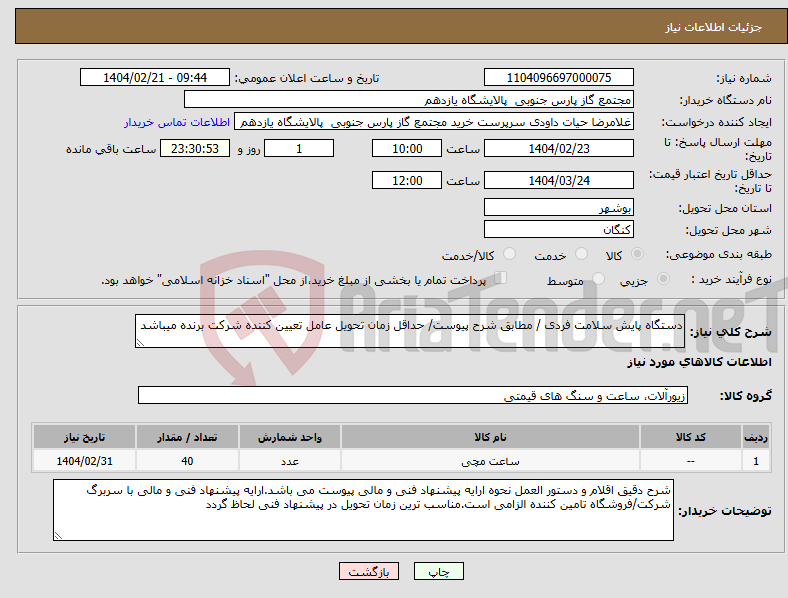The height and width of the screenshot is (598, 788).
Task: Select the کالا radio button
Action: click(x=637, y=254)
